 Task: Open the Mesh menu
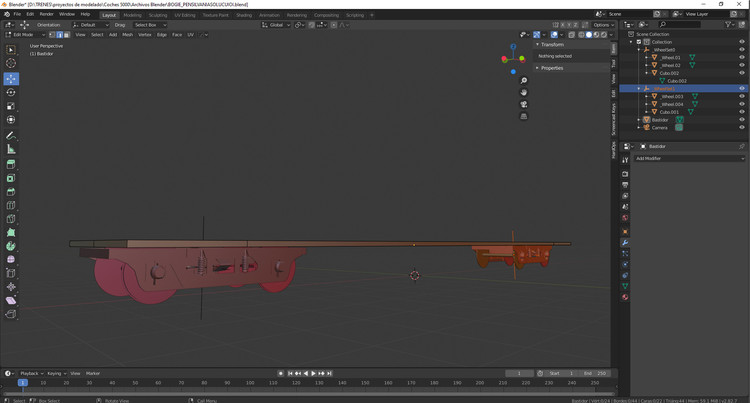point(127,34)
